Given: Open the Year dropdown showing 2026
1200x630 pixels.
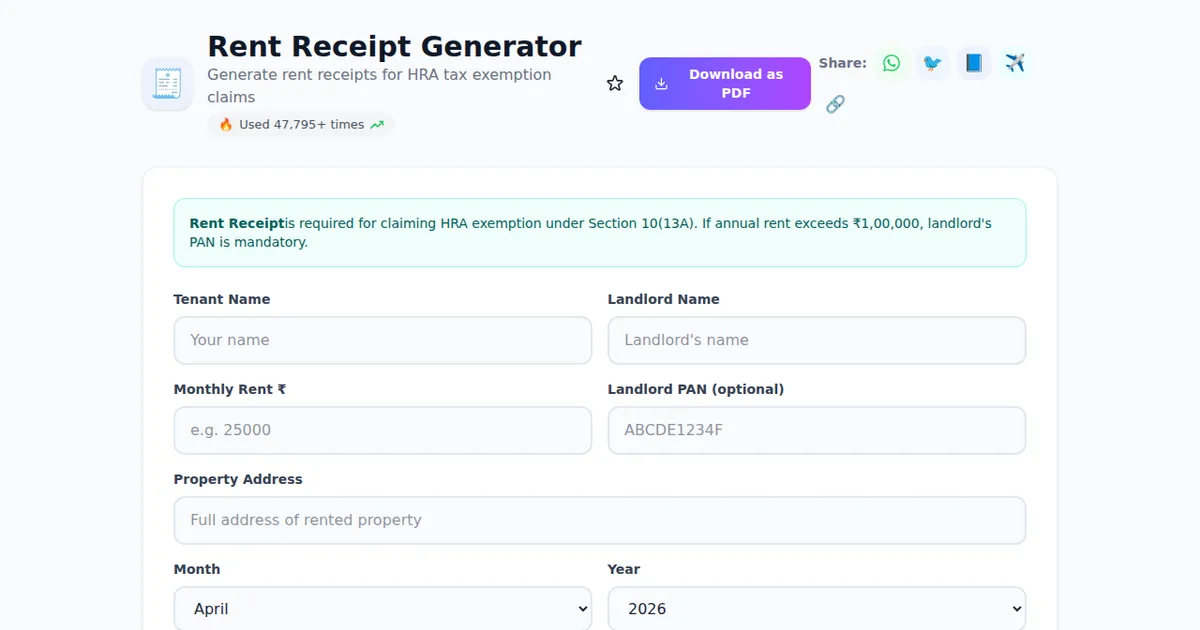Looking at the screenshot, I should tap(817, 608).
